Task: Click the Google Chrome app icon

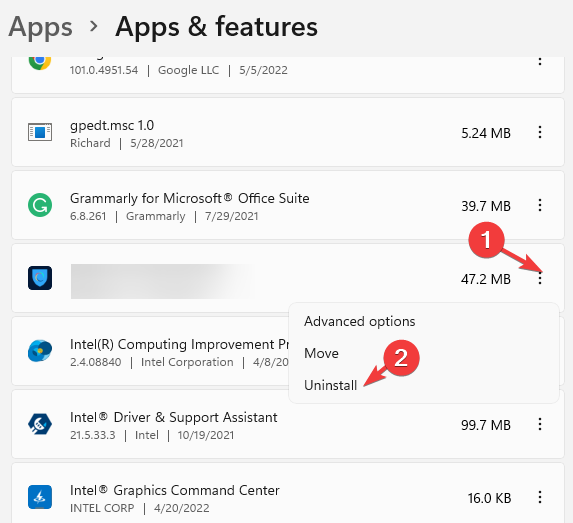Action: (40, 62)
